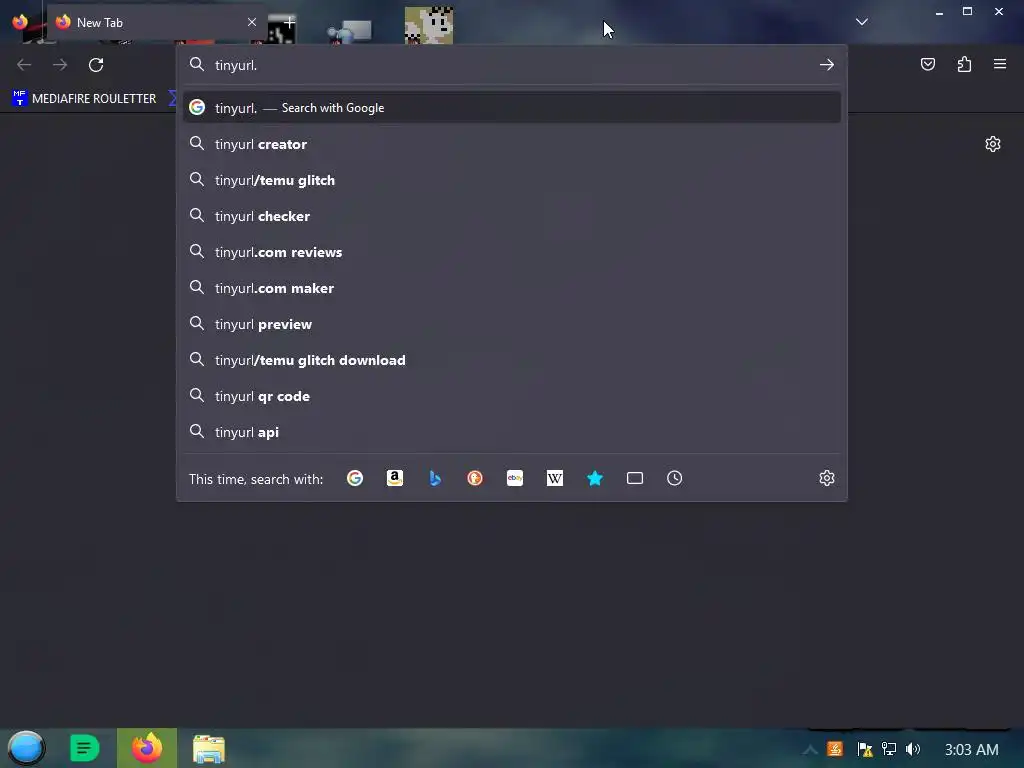Choose the 'tinyurl checker' suggestion
The height and width of the screenshot is (768, 1024).
click(512, 216)
